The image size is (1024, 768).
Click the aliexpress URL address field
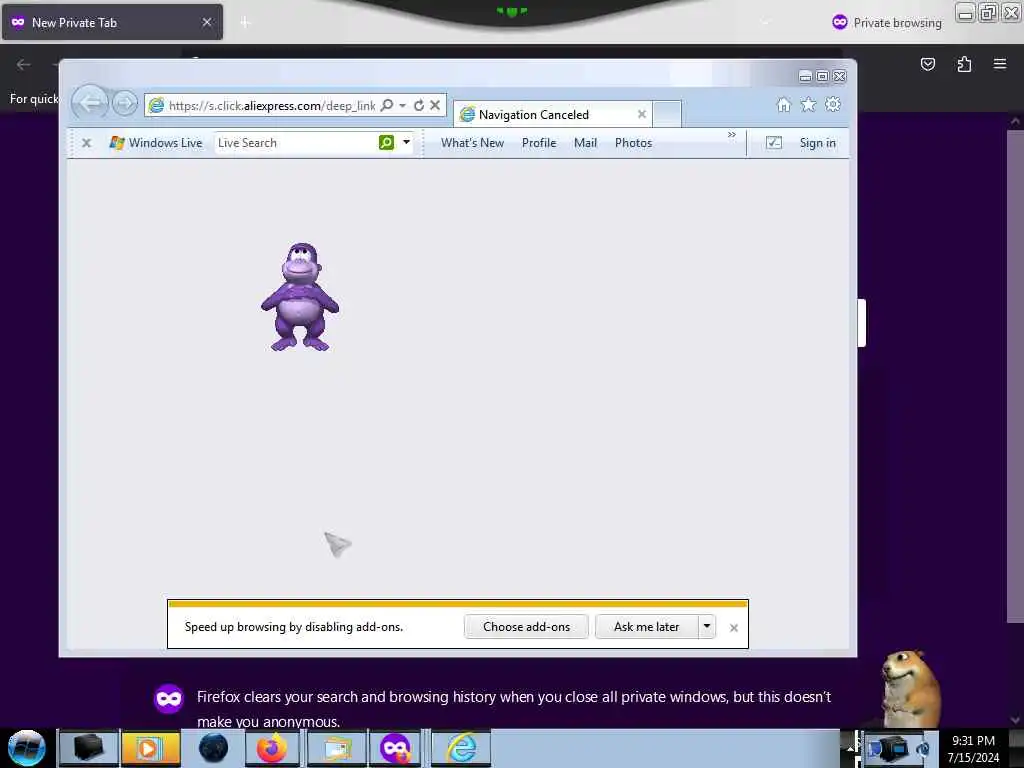pos(272,106)
